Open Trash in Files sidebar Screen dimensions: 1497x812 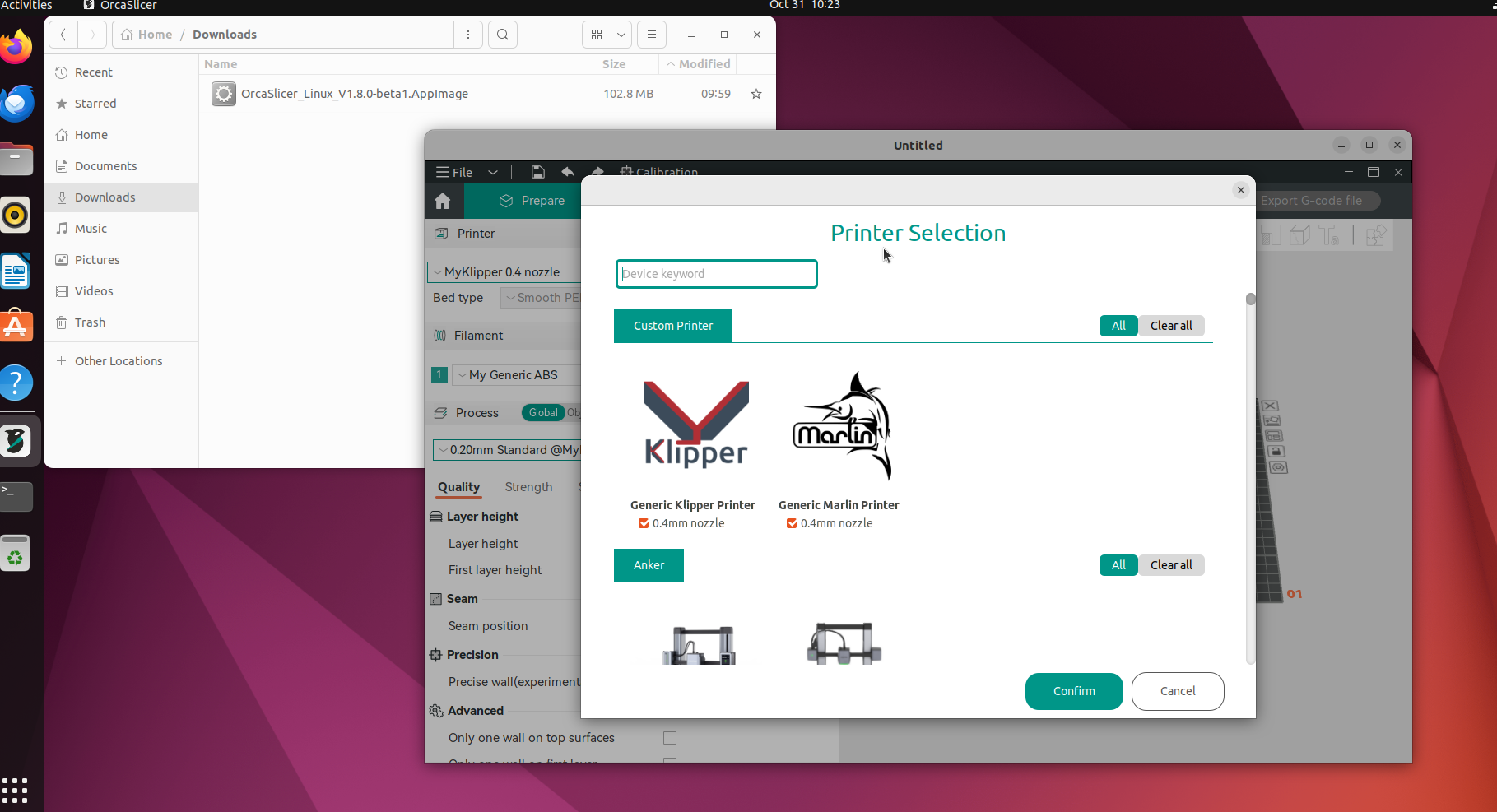[121, 322]
